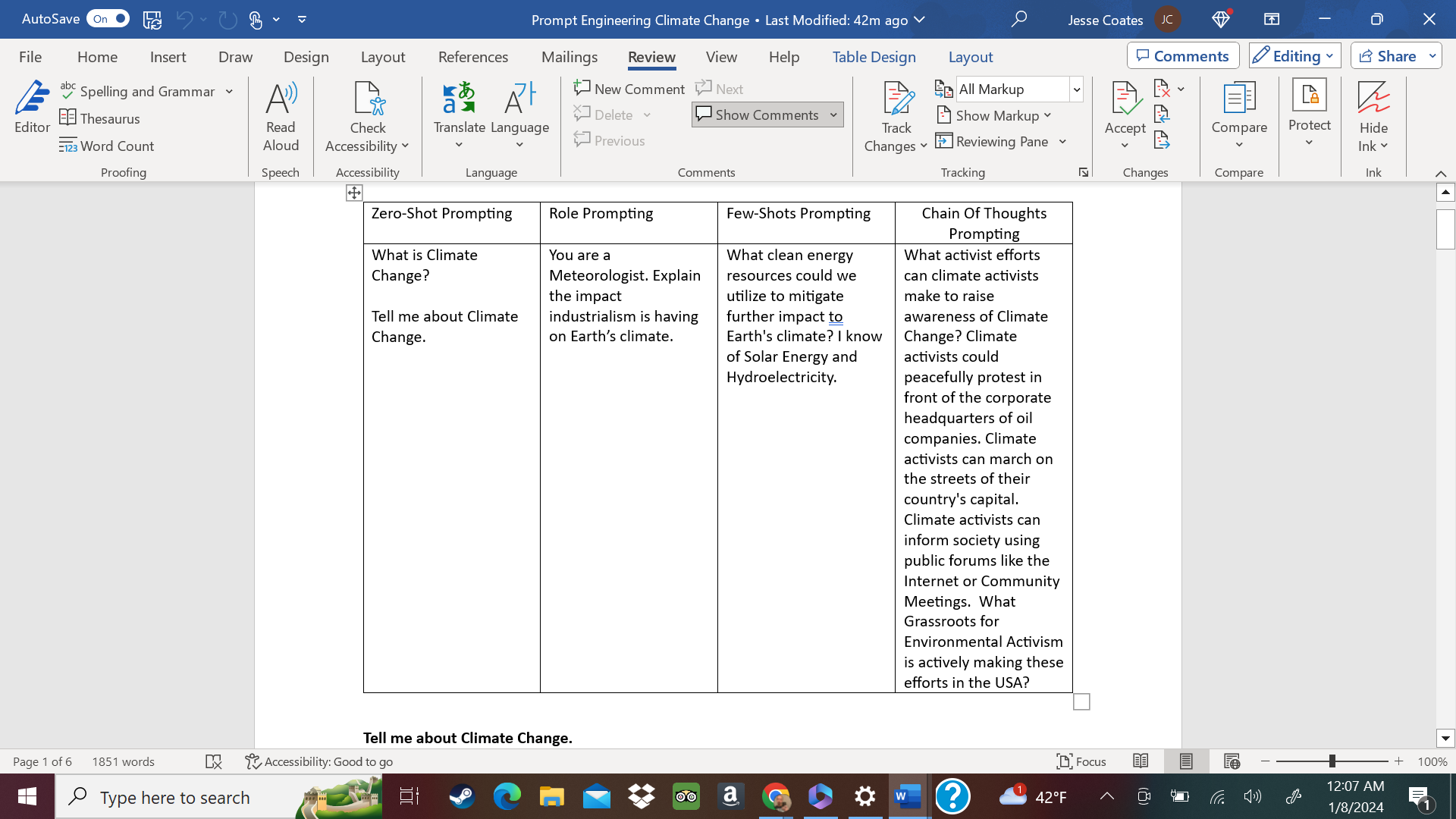Toggle the Reviewing Pane
Image resolution: width=1456 pixels, height=819 pixels.
[992, 141]
